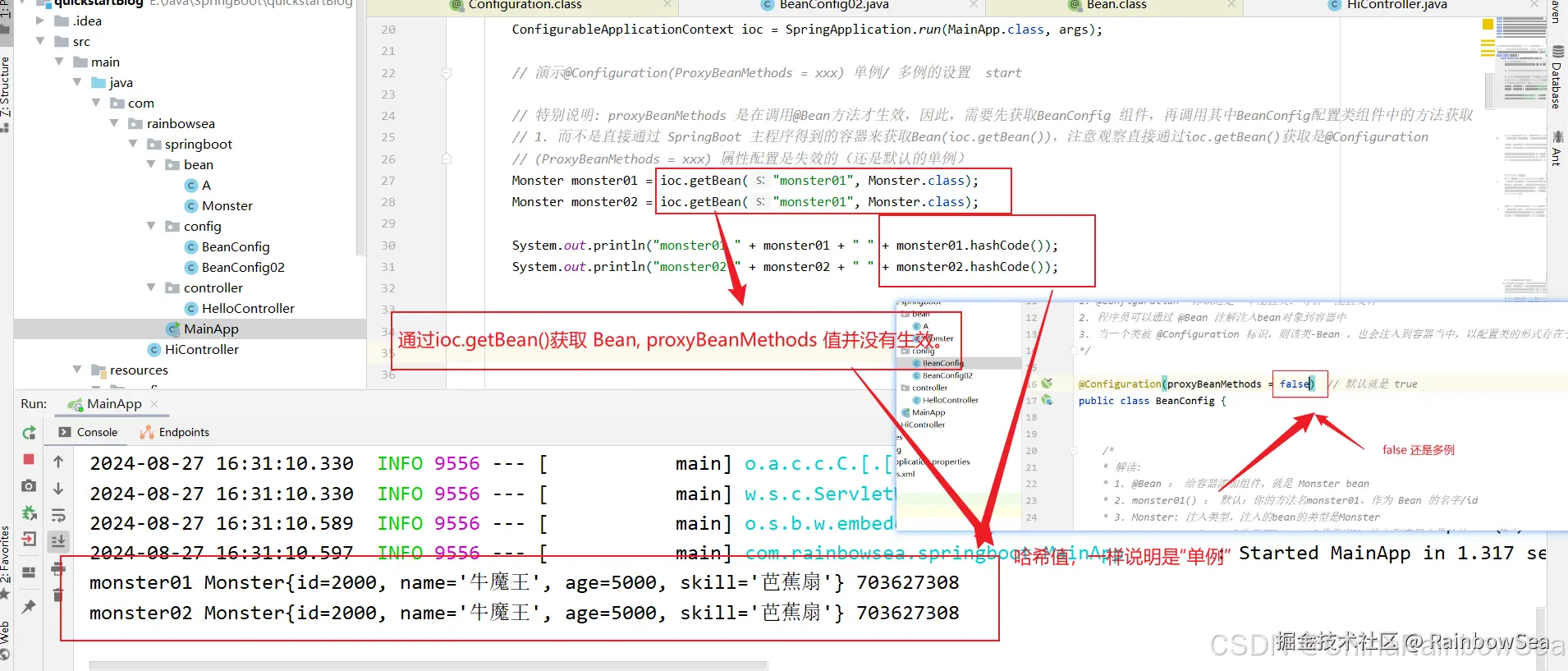Open BeanConfig02 in project tree
Image resolution: width=1568 pixels, height=671 pixels.
(x=235, y=267)
